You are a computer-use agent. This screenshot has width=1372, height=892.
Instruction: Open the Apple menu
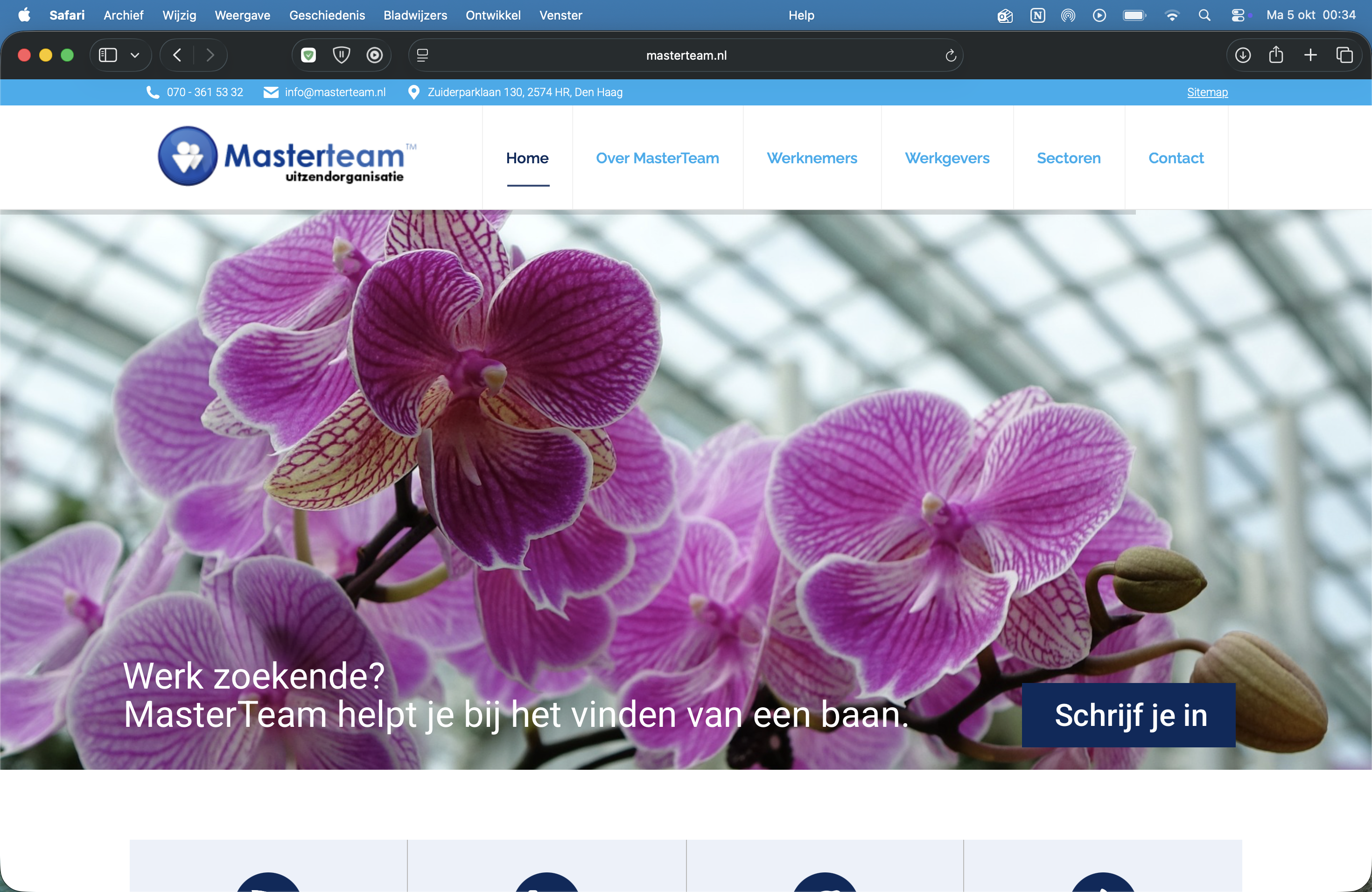(24, 15)
